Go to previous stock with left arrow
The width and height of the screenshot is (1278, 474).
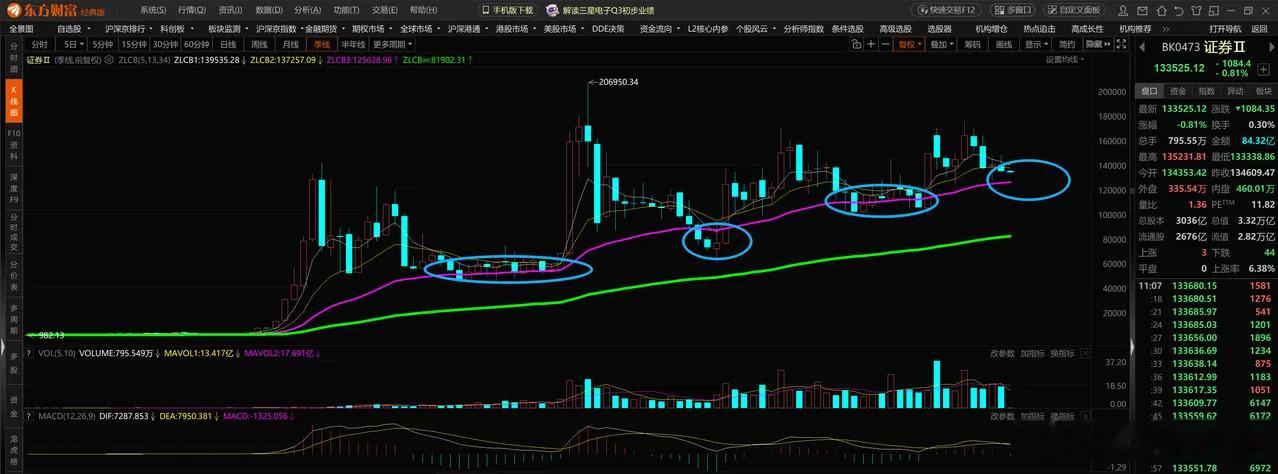(x=1141, y=47)
